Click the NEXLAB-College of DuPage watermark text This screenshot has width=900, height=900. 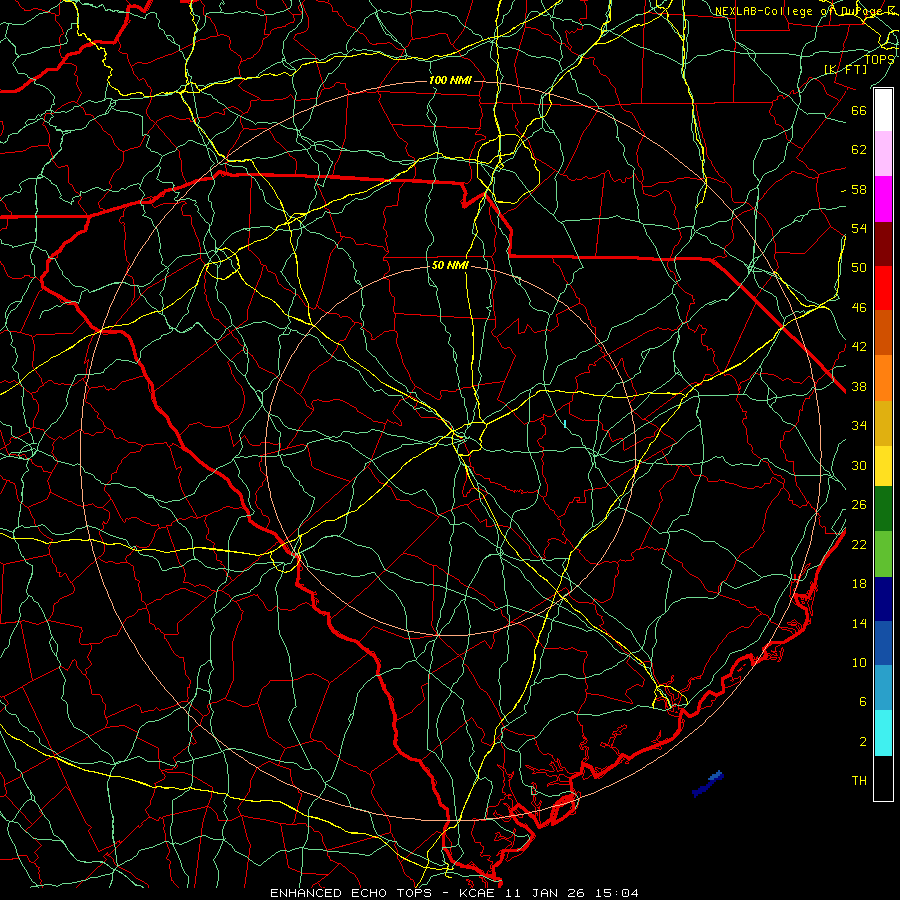[805, 11]
